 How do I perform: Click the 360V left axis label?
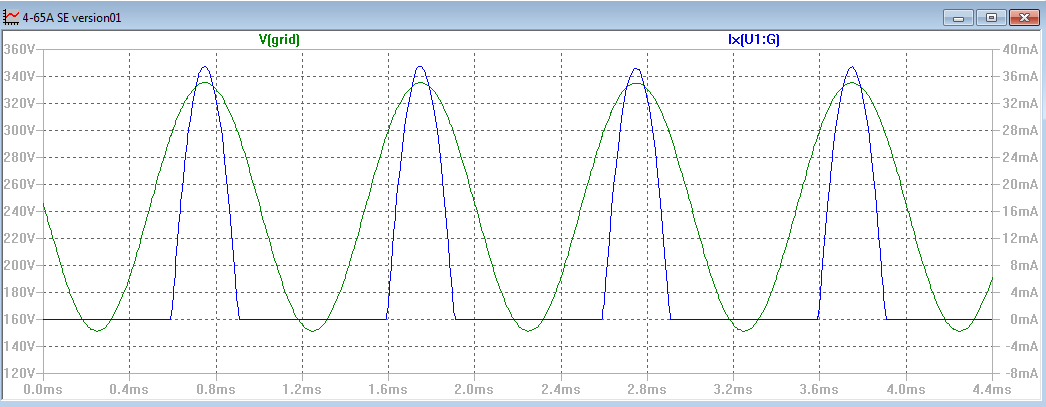pos(19,49)
